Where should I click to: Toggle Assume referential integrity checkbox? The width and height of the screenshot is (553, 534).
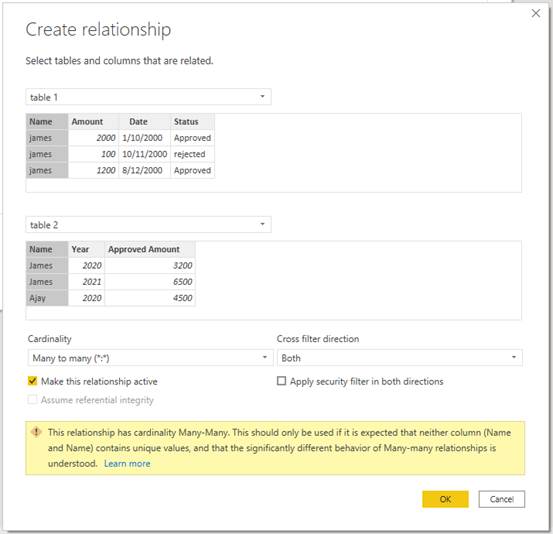coord(32,400)
